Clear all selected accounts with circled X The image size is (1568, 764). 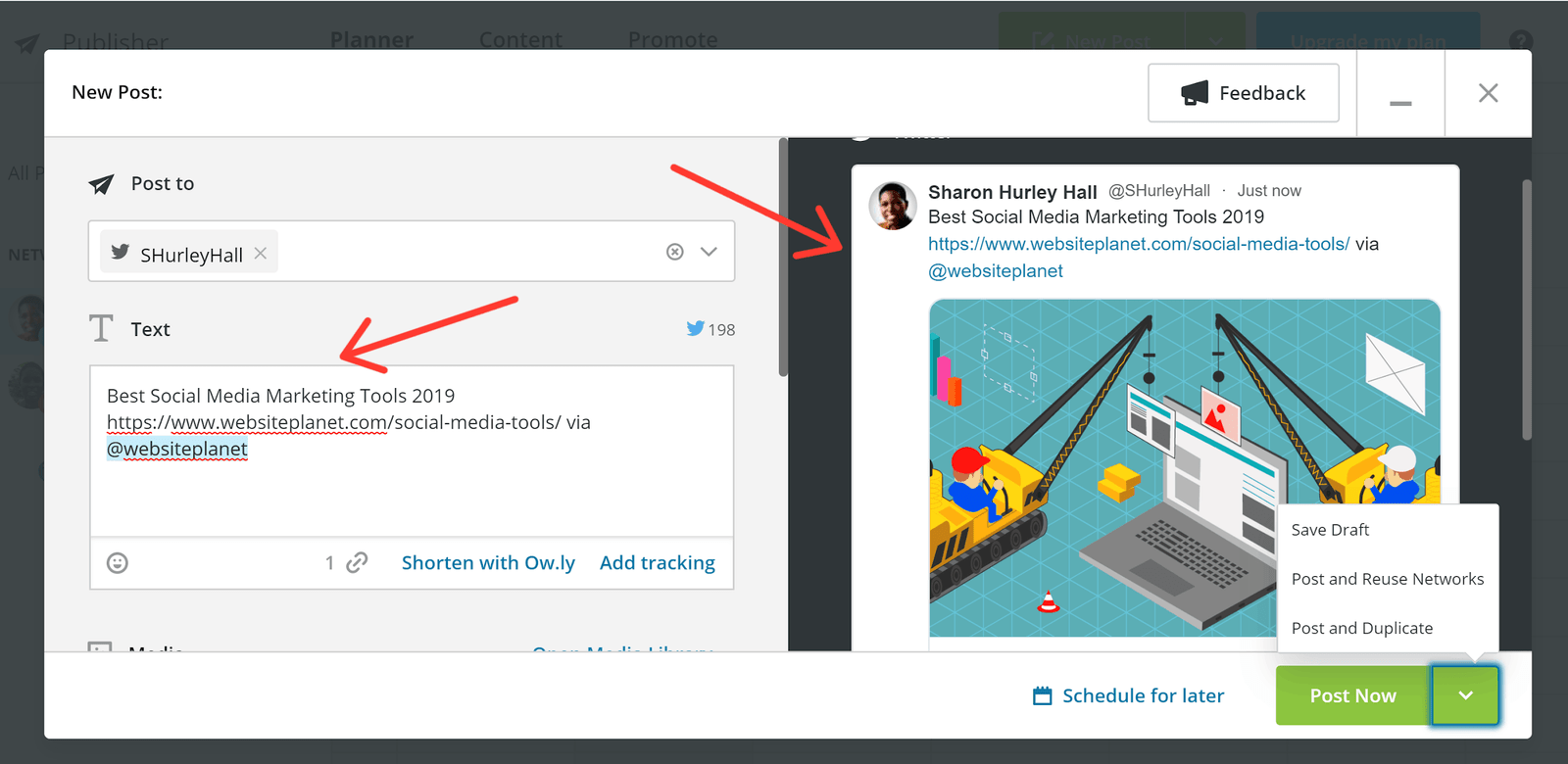674,252
